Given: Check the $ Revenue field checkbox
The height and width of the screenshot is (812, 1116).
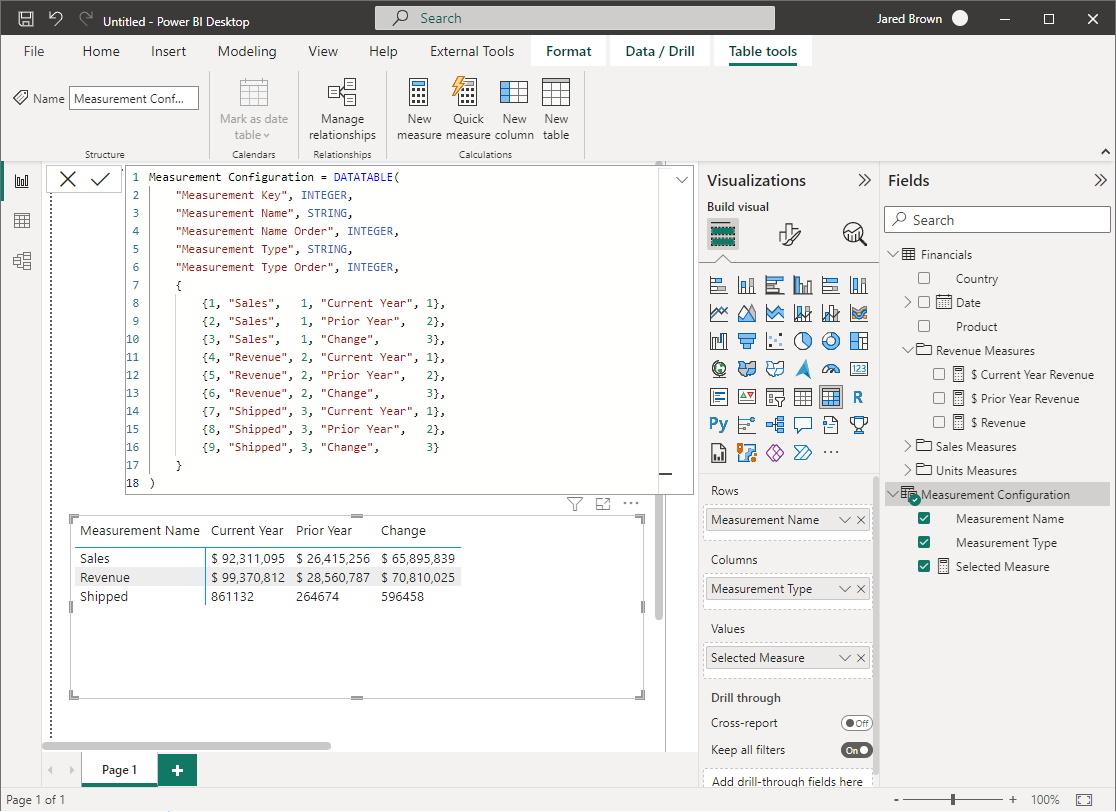Looking at the screenshot, I should (x=940, y=422).
